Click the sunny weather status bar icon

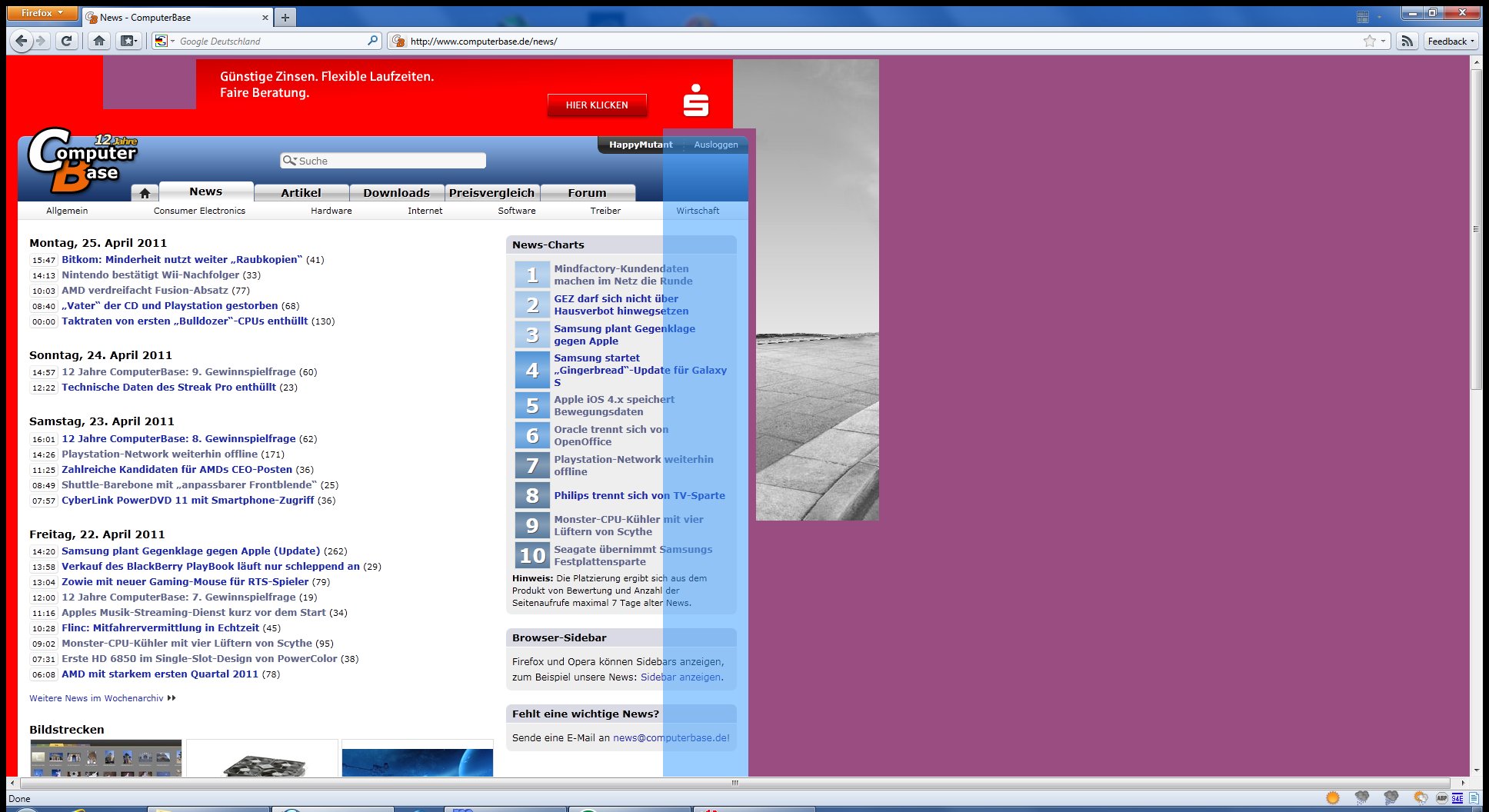tap(1333, 797)
